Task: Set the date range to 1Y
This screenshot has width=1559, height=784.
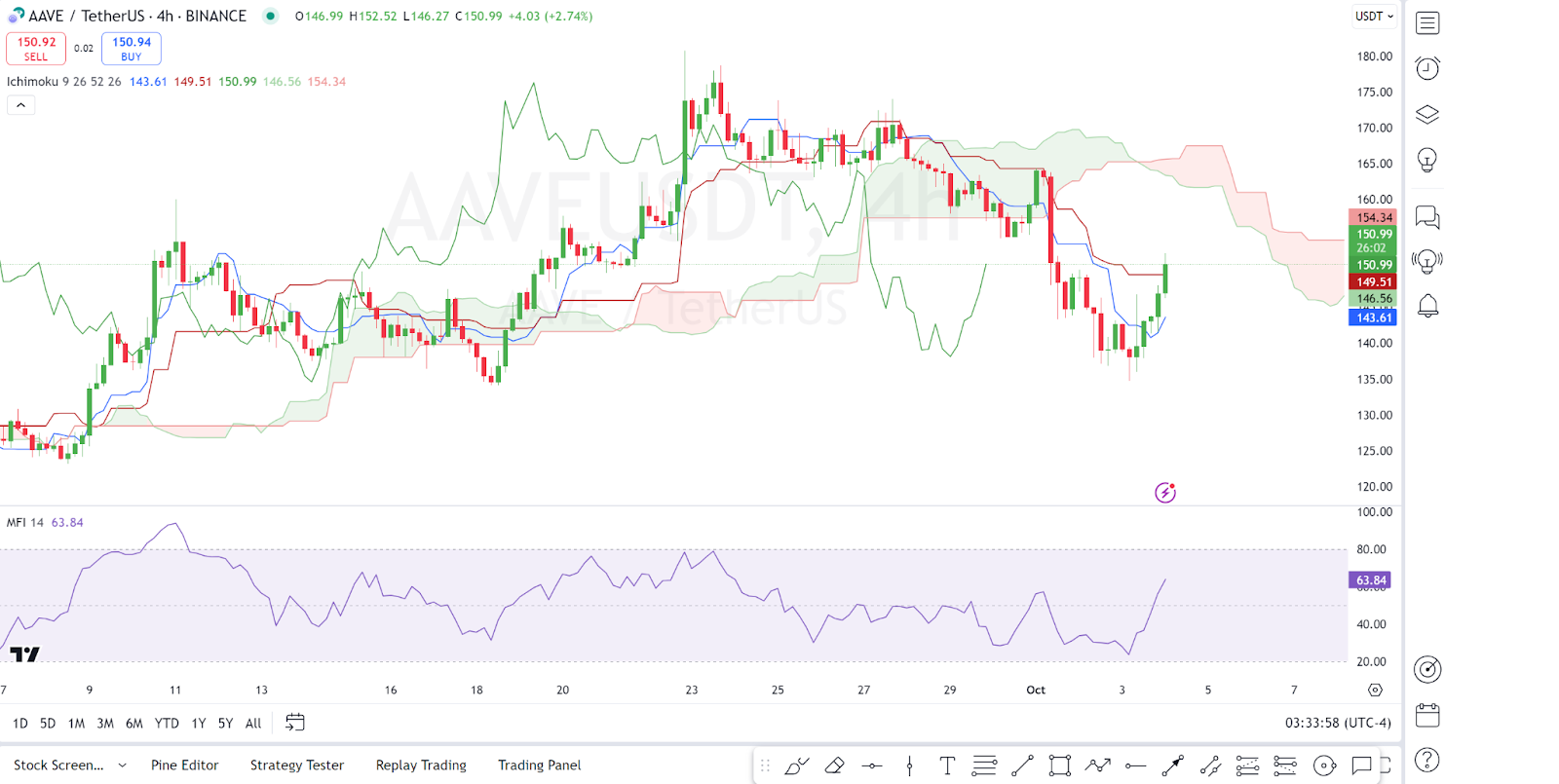Action: (x=199, y=724)
